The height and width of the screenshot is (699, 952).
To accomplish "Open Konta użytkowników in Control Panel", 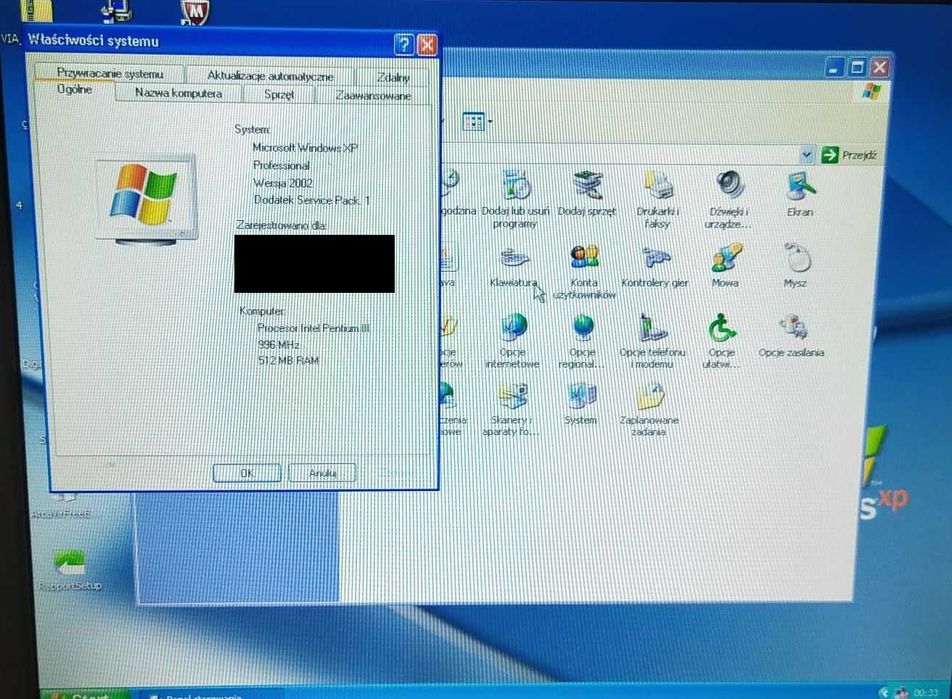I will [584, 271].
